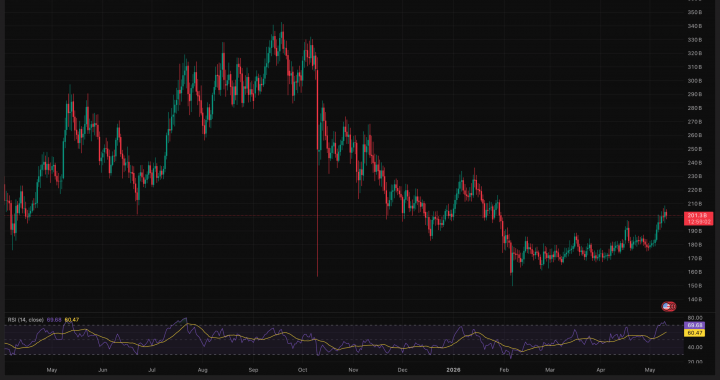Click the yellow 60.47 value in RSI legend

pos(73,319)
